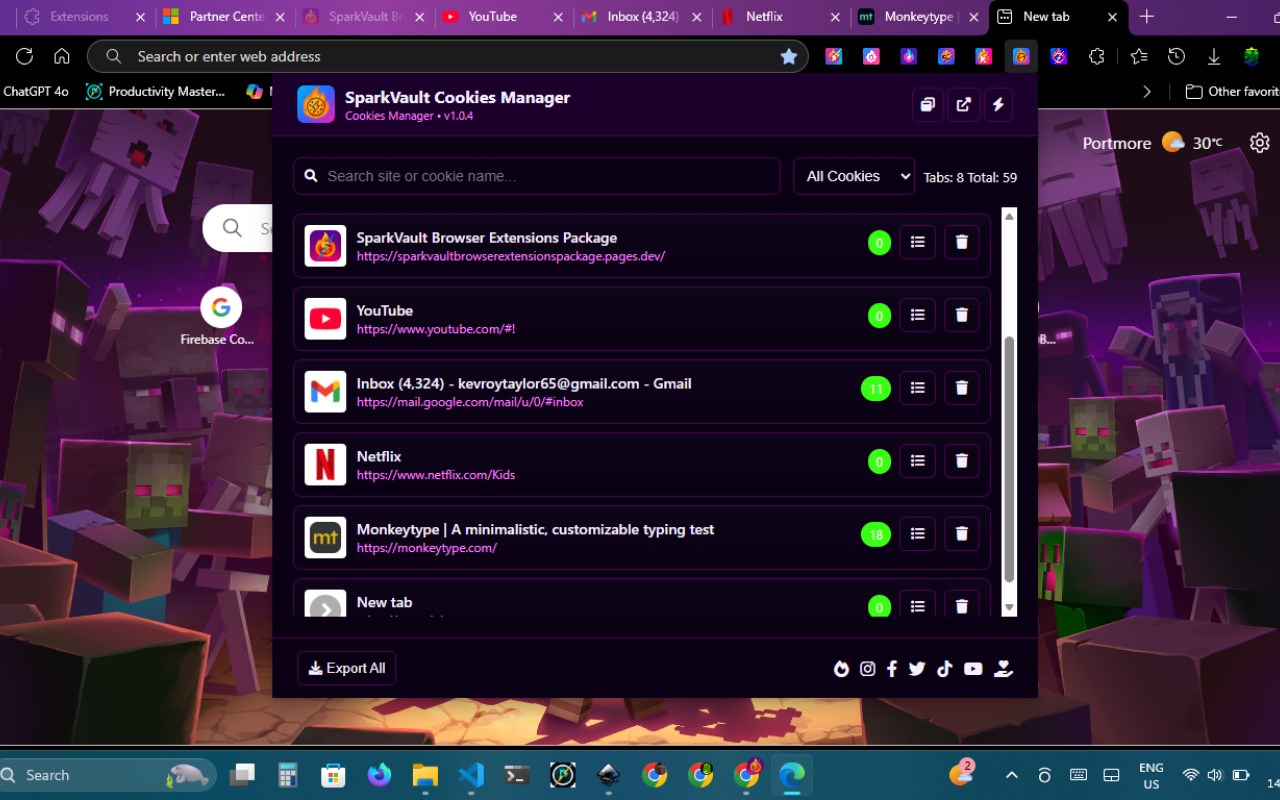Open the https://www.youtube.com/#! link
1280x800 pixels.
436,330
